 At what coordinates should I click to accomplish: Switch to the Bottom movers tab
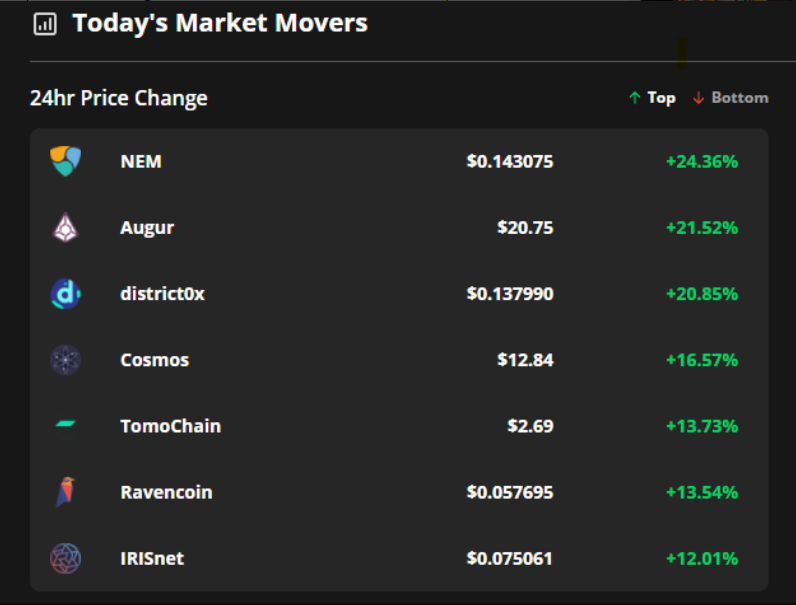[731, 97]
